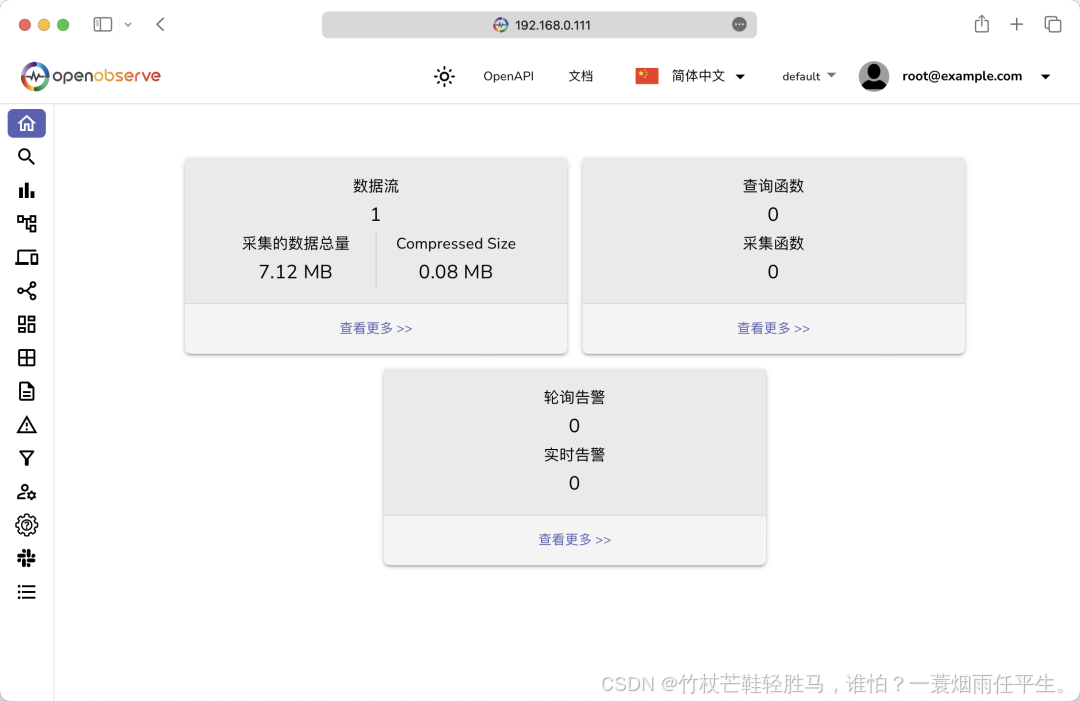The image size is (1080, 701).
Task: Toggle dark mode with the sun icon
Action: [444, 76]
